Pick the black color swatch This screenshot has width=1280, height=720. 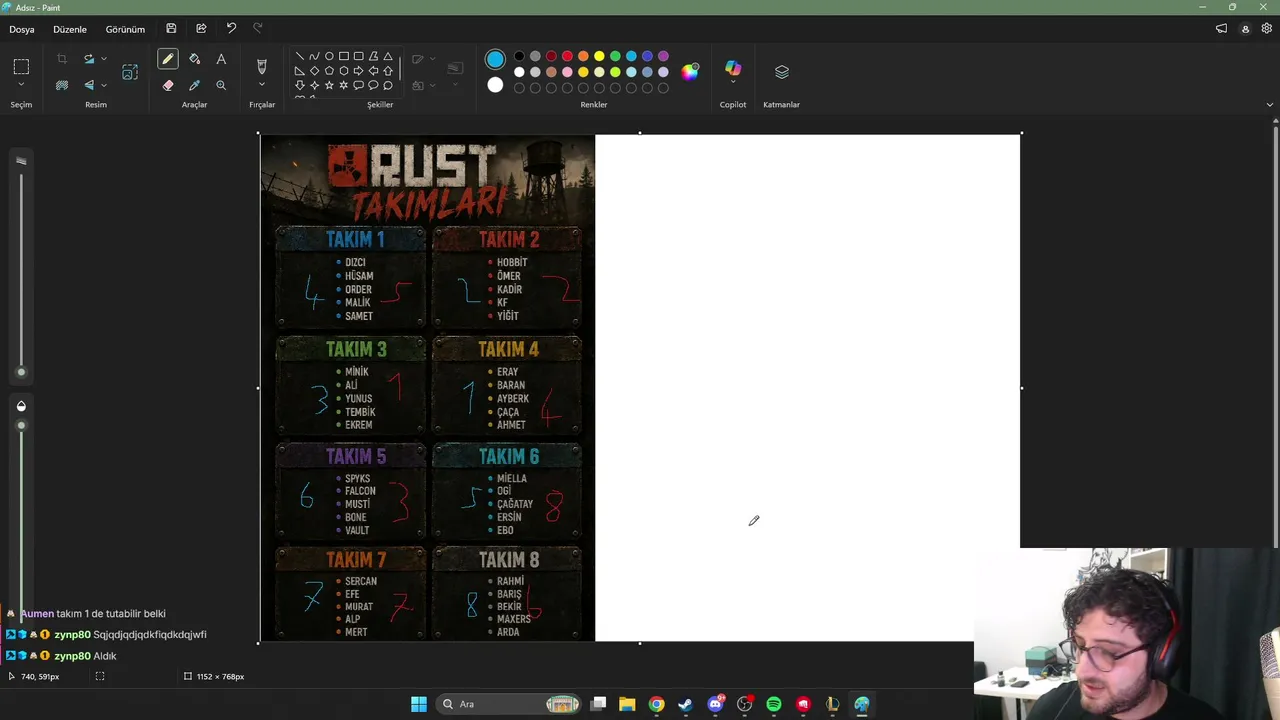(x=519, y=56)
